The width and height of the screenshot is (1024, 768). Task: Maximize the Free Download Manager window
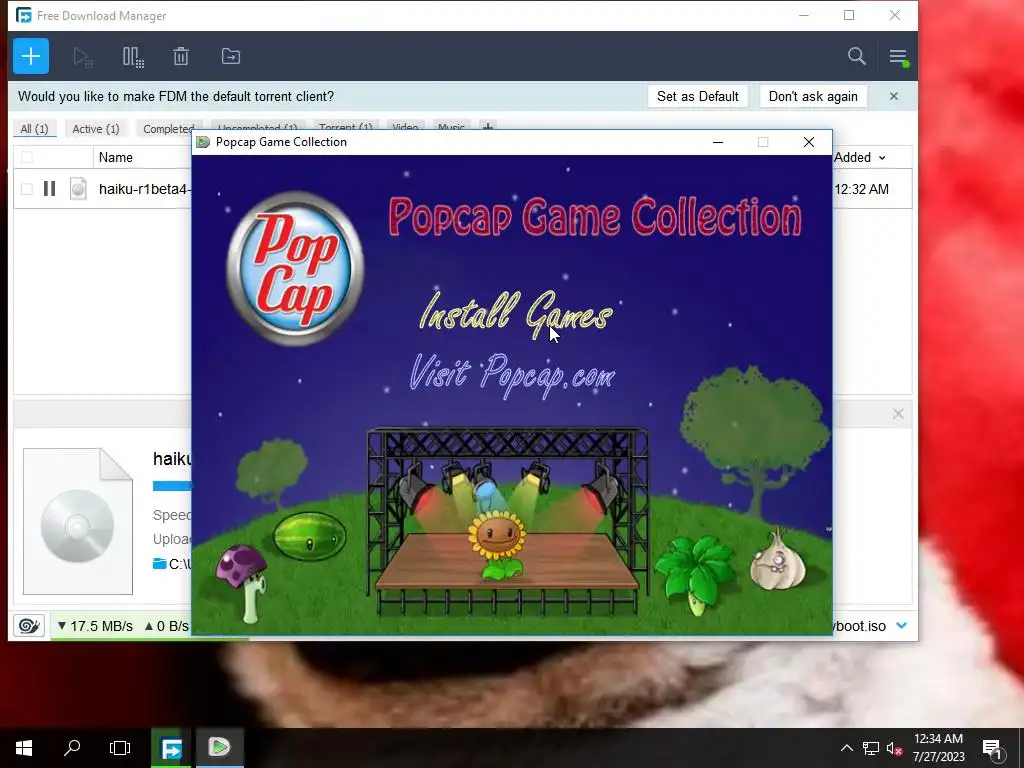click(x=849, y=15)
